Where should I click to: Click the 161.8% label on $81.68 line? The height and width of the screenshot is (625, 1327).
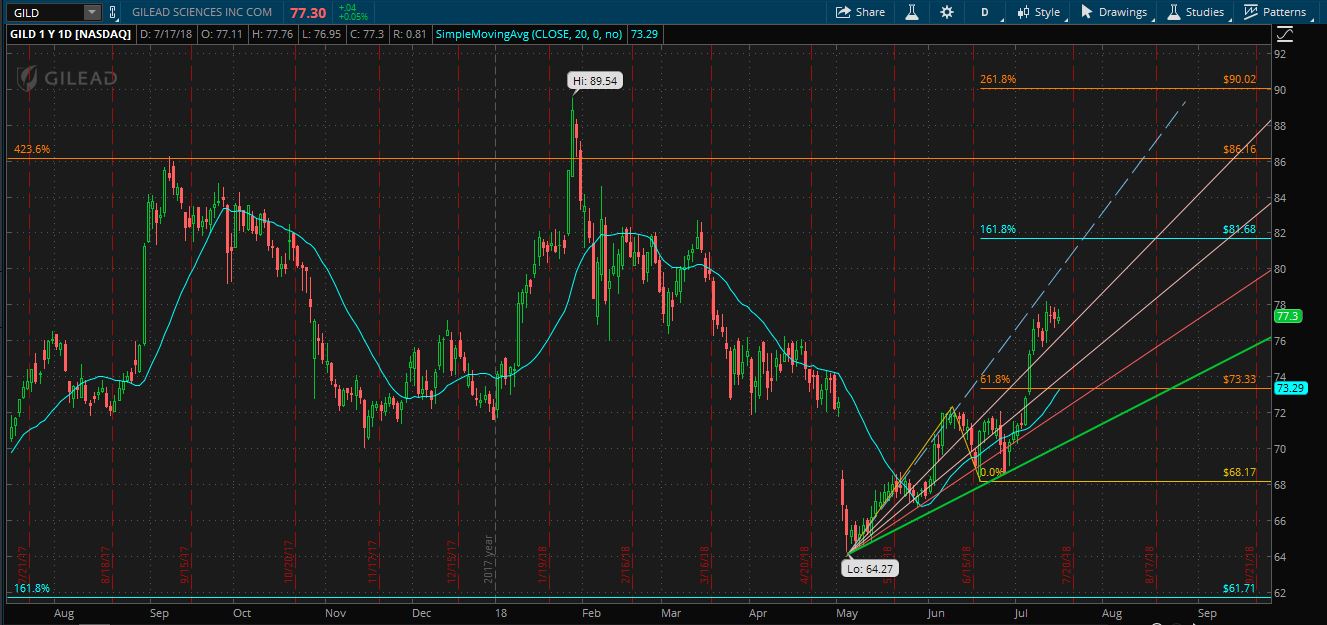pos(998,229)
